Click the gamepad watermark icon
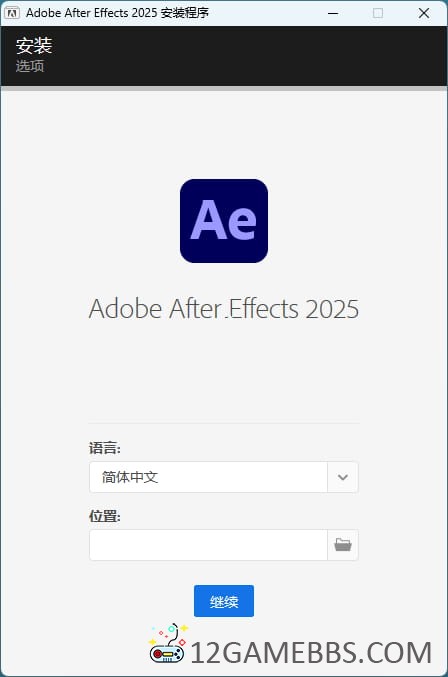 [168, 644]
